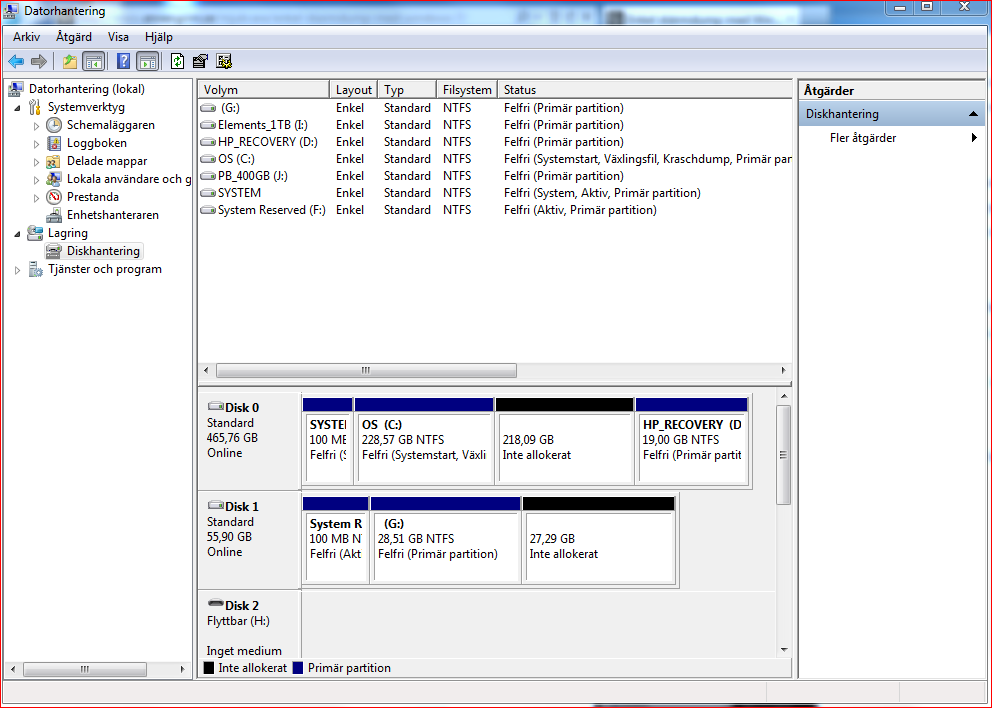Select the SYSTEM volume row
The image size is (992, 708).
pyautogui.click(x=495, y=194)
